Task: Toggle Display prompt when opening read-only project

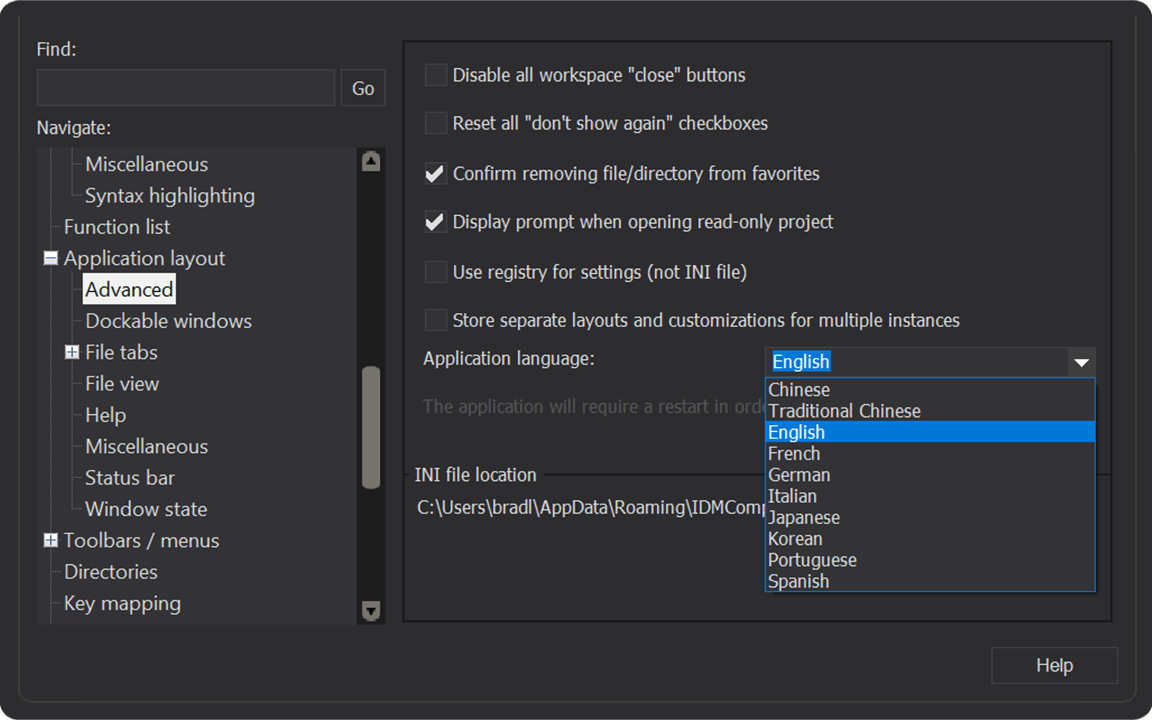Action: click(436, 222)
